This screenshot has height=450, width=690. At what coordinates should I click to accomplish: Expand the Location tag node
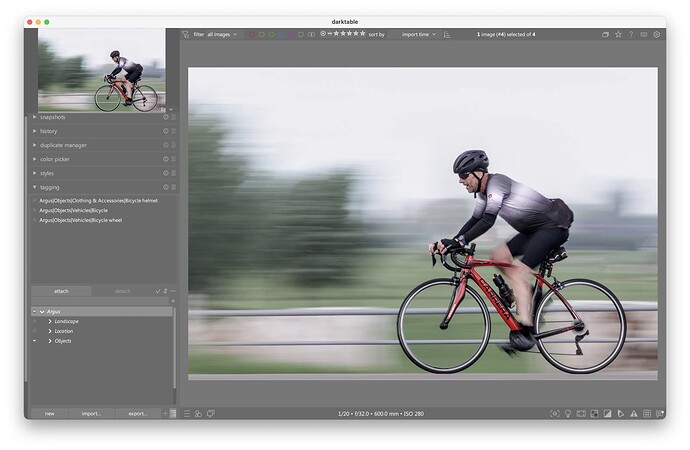[50, 331]
